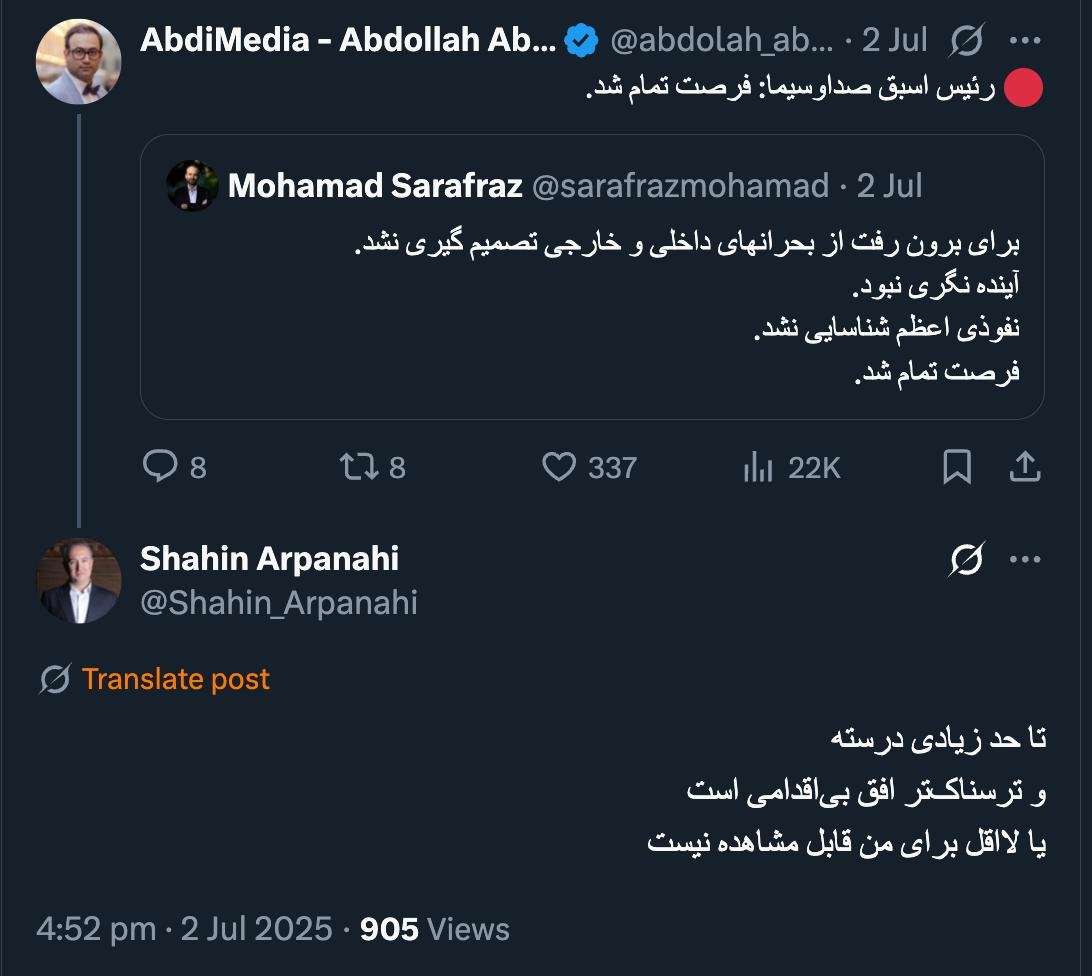Screen dimensions: 1092x976
Task: Click the @Shahin_Arpanahi handle
Action: pos(278,603)
